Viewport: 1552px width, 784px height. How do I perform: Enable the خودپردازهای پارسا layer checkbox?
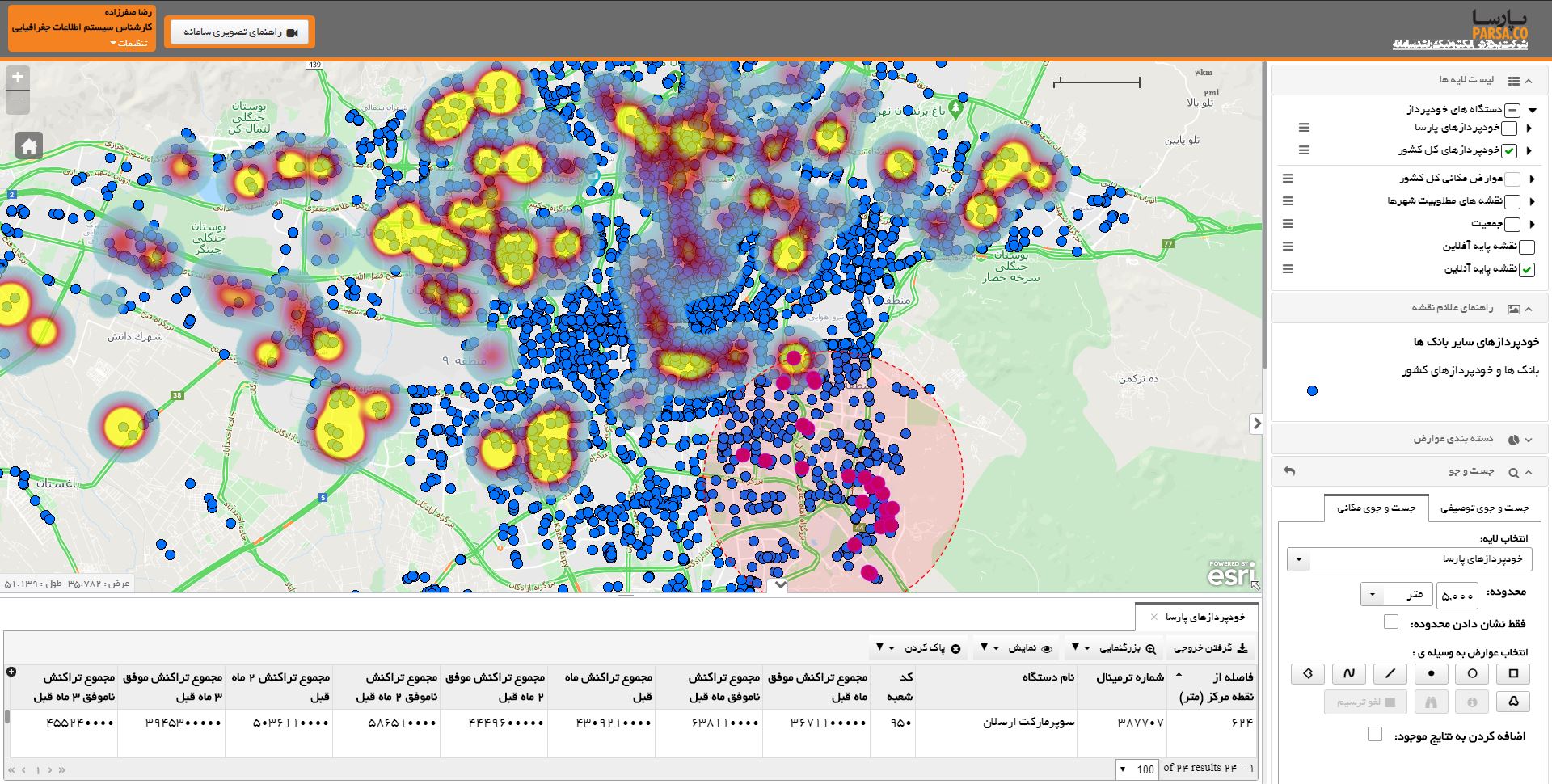point(1509,129)
